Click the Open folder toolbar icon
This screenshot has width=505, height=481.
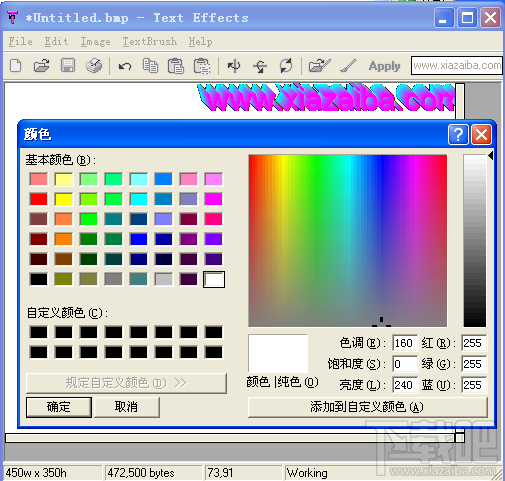pos(42,65)
